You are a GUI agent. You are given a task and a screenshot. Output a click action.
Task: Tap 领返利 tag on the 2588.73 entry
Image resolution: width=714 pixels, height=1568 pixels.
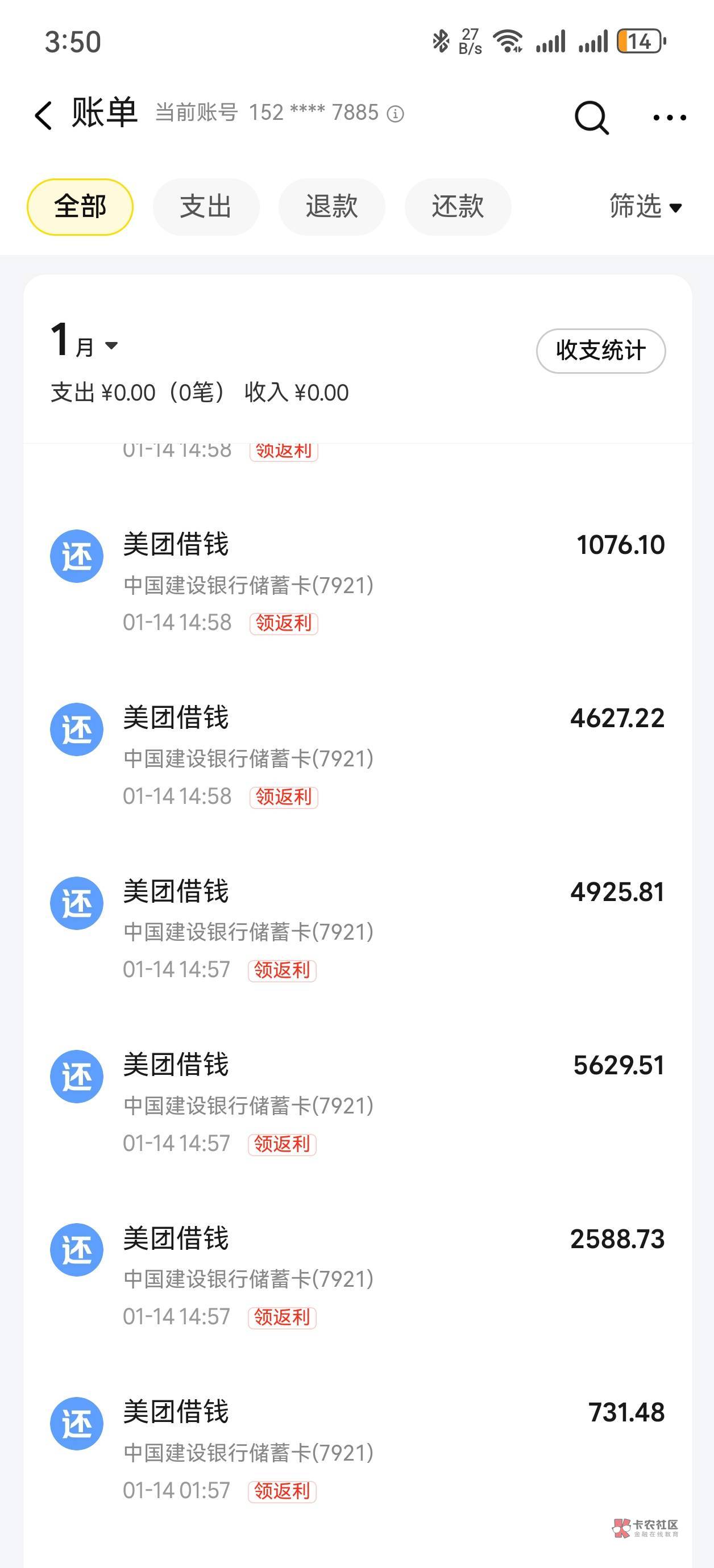(282, 1317)
